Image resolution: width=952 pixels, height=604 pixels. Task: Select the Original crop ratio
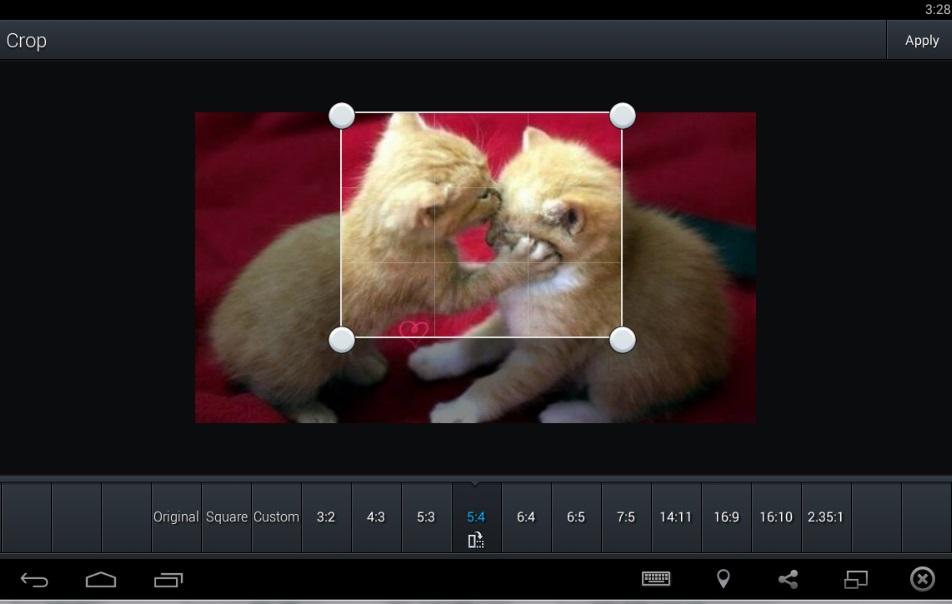(176, 517)
